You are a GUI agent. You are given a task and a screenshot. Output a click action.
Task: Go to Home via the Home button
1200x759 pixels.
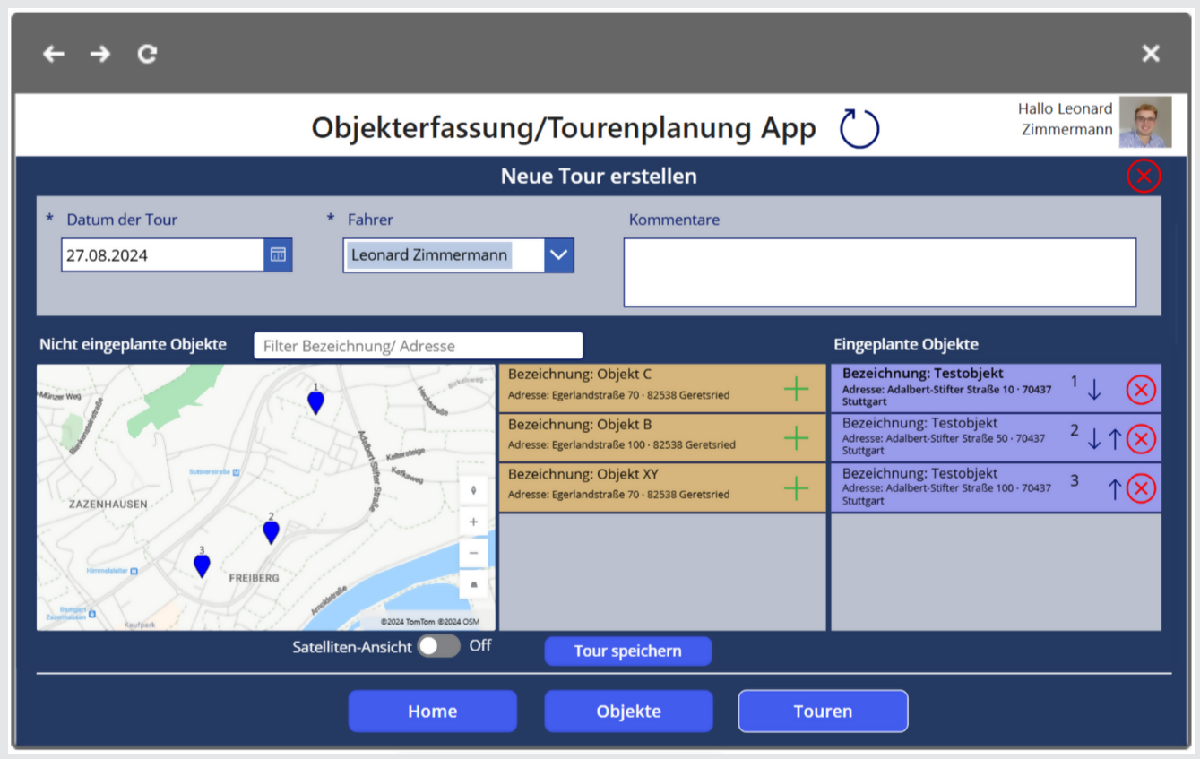point(432,711)
